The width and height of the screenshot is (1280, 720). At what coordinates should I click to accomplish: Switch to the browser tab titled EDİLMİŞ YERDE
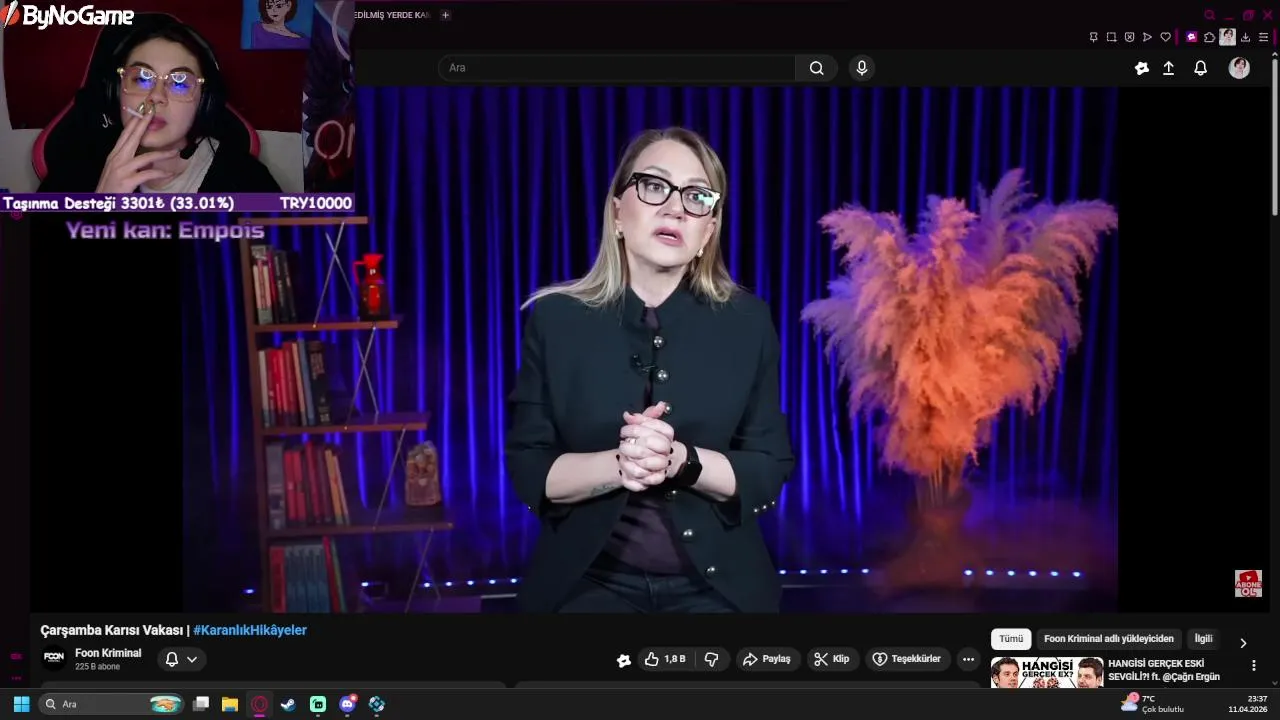[393, 15]
